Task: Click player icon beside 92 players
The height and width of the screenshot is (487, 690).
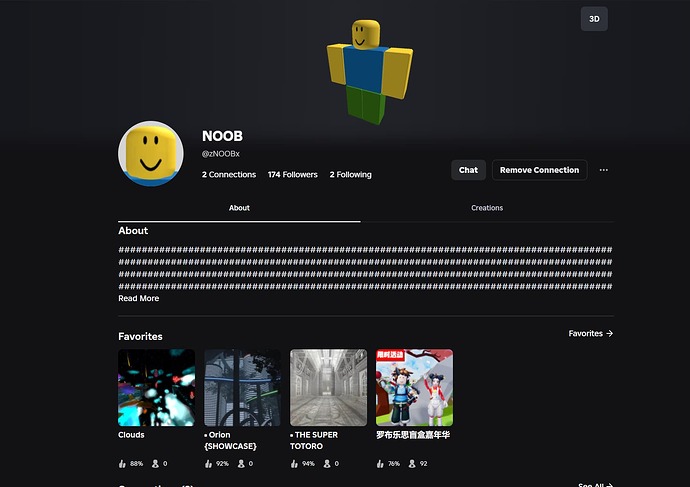Action: click(x=412, y=464)
